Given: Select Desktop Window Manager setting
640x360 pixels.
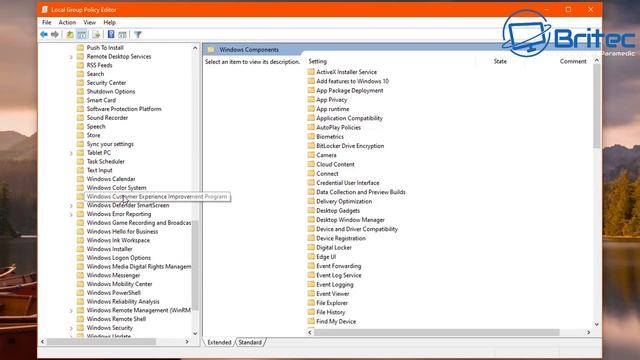Looking at the screenshot, I should [351, 220].
